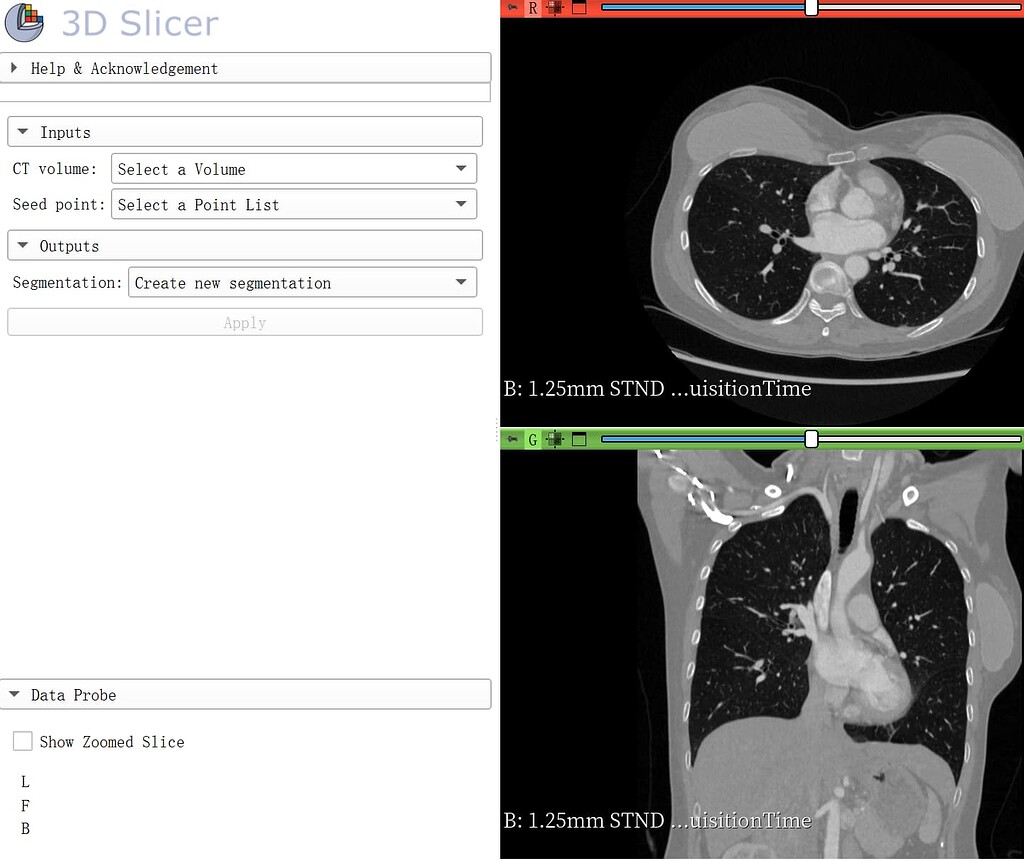Click the G view label on green bar
This screenshot has height=861, width=1024.
(532, 438)
